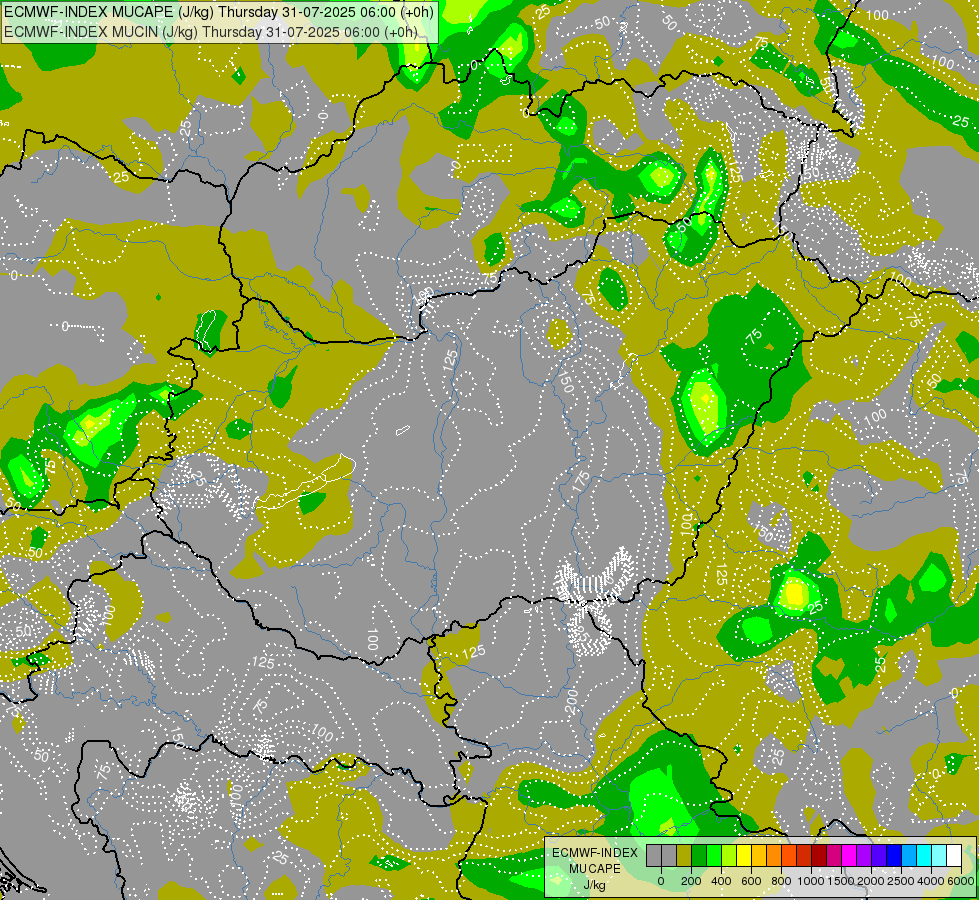Click the pure yellow legend swatch
Viewport: 979px width, 900px height.
[x=744, y=855]
